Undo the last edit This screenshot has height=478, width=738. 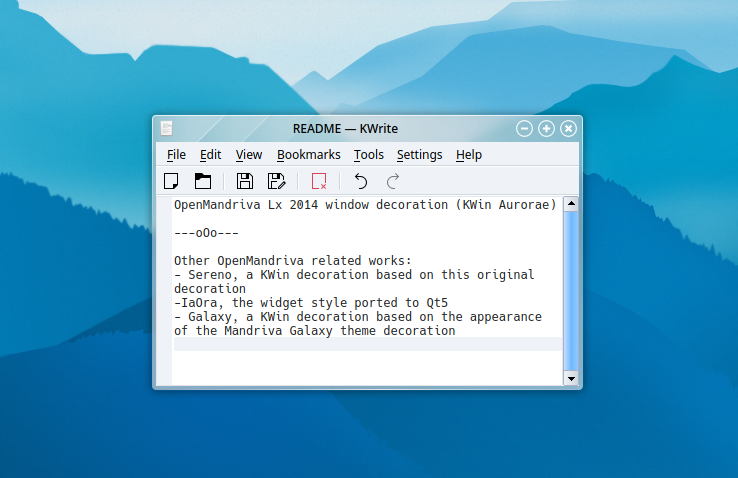(x=361, y=181)
